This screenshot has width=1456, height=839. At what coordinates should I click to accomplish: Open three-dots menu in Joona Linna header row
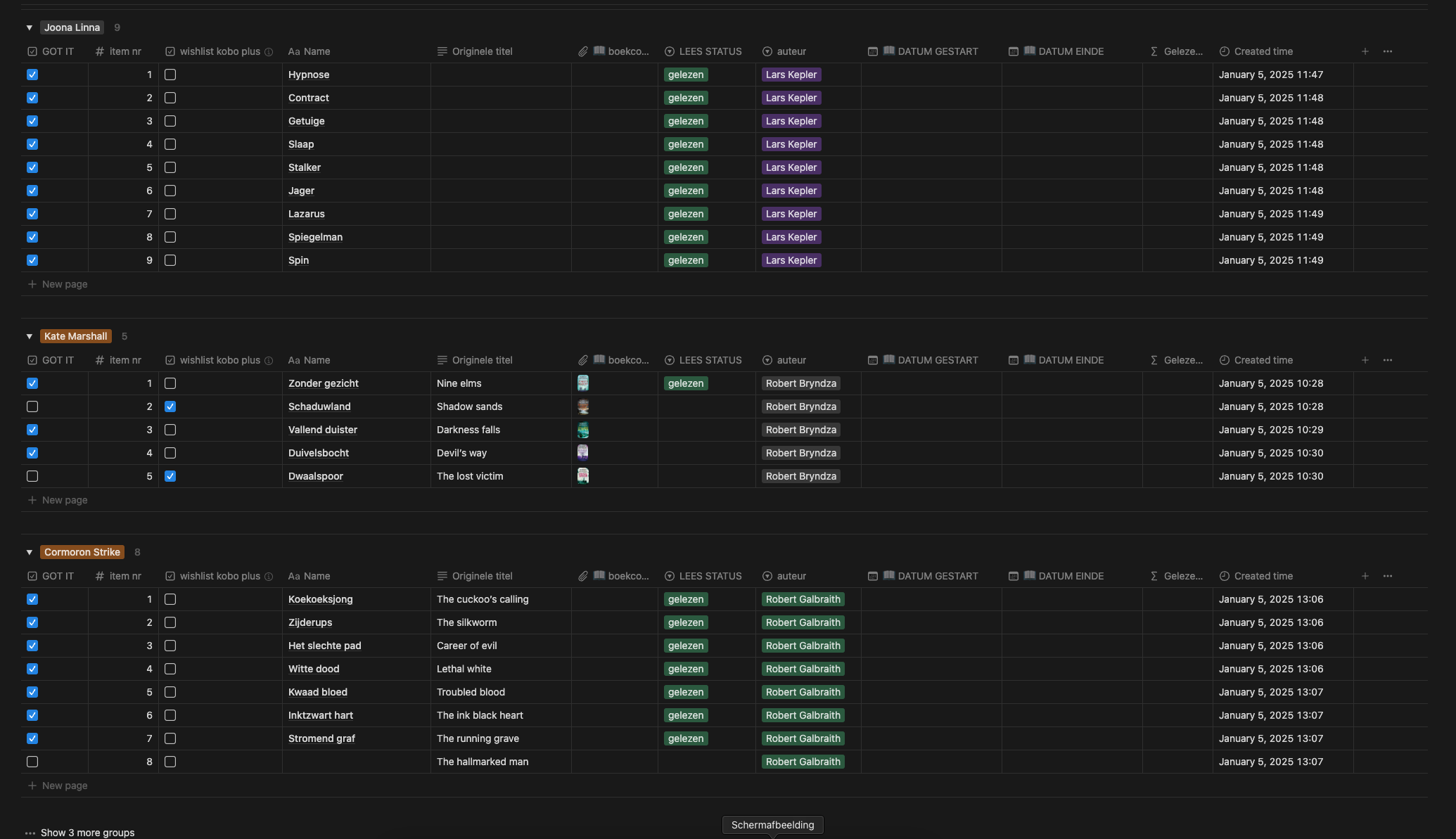(1387, 51)
